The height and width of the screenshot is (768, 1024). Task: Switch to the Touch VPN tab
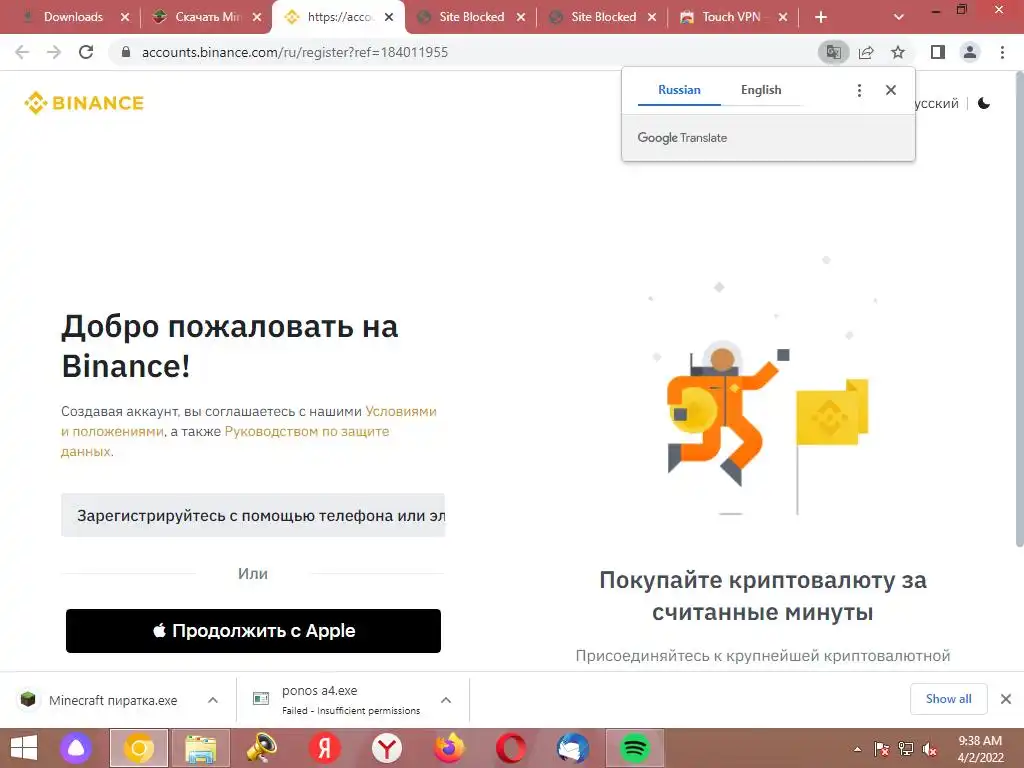[730, 17]
